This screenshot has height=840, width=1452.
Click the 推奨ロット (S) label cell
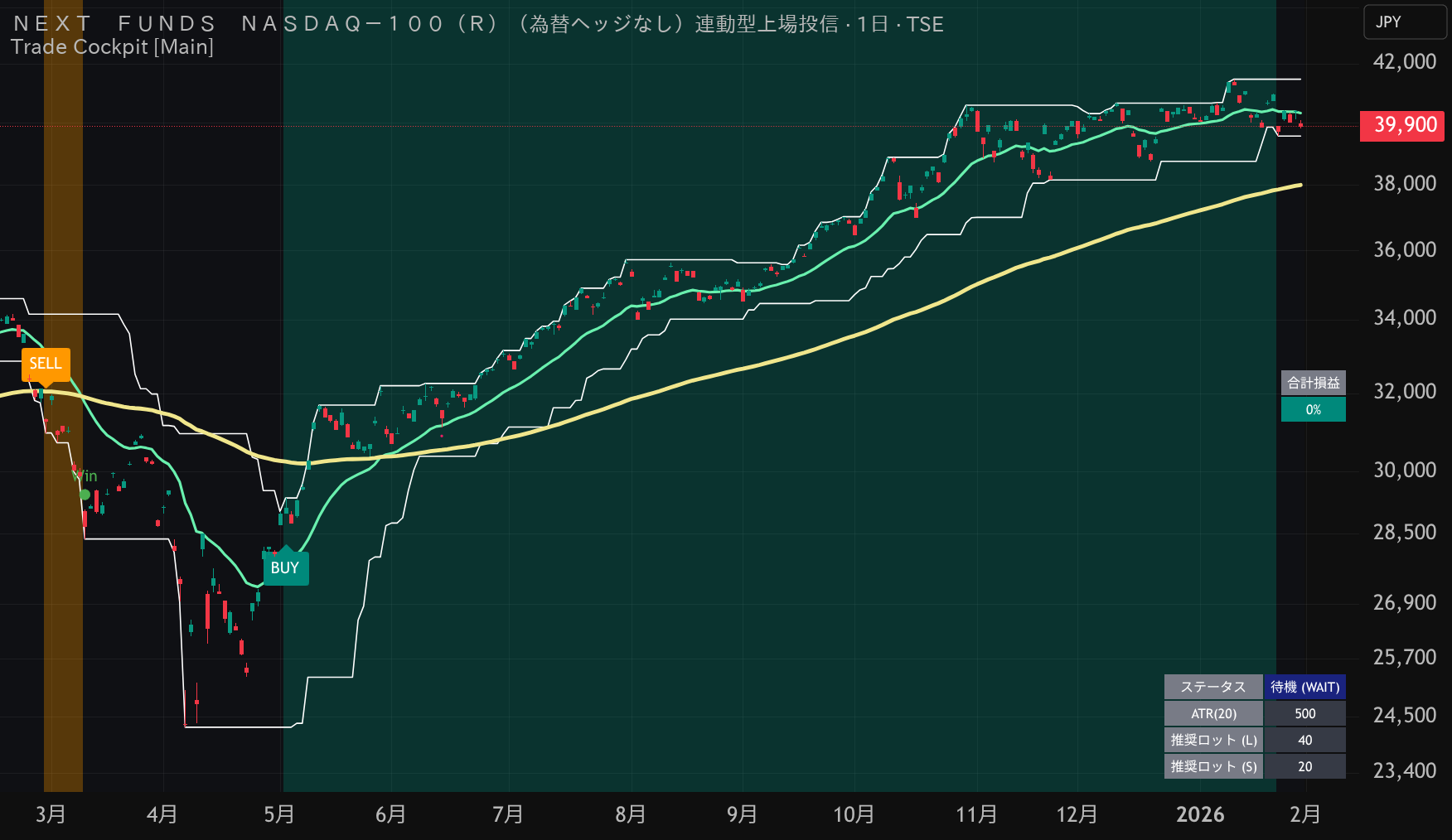1213,766
